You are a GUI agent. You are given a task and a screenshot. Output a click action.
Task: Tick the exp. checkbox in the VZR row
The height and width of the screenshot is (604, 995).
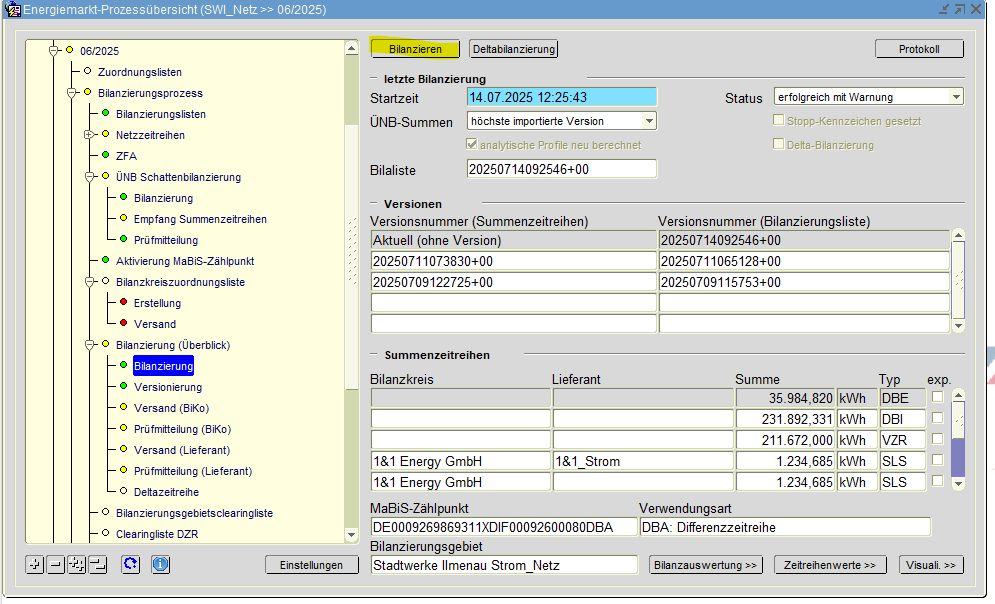[938, 439]
